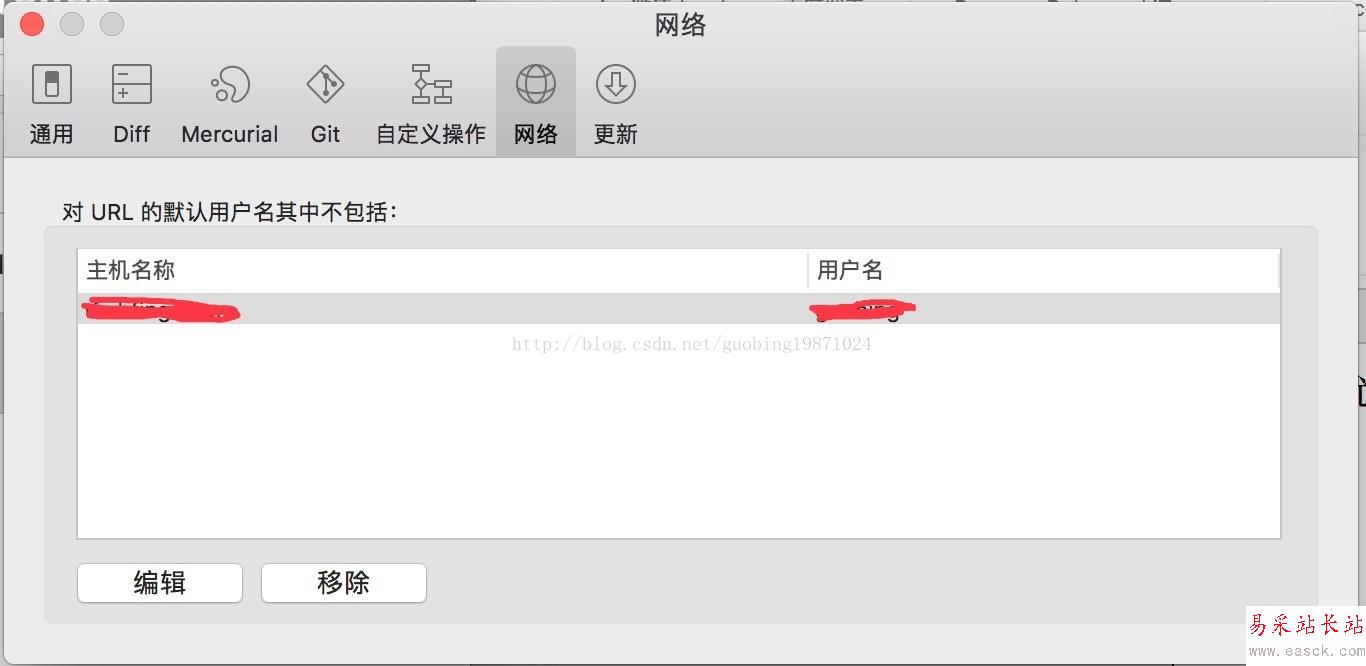Open the Mercurial settings icon
The height and width of the screenshot is (666, 1366).
click(230, 86)
